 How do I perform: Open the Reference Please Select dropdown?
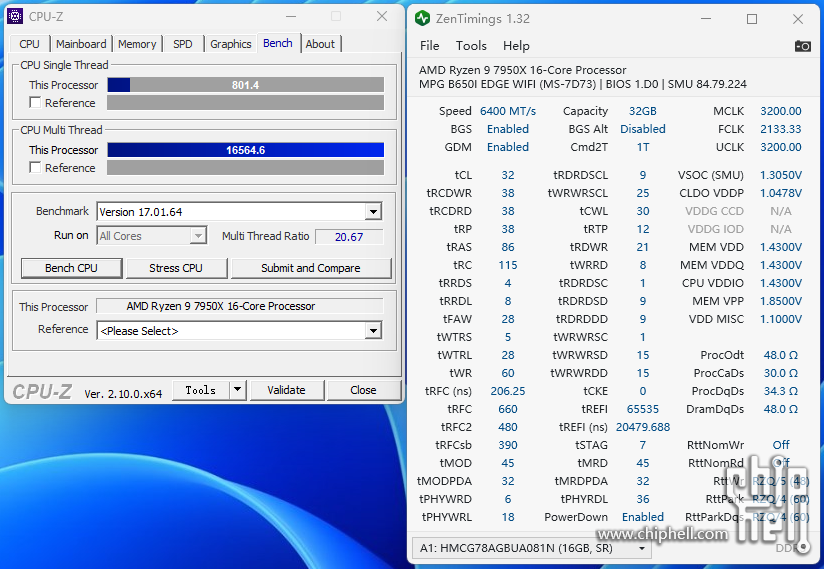point(373,330)
